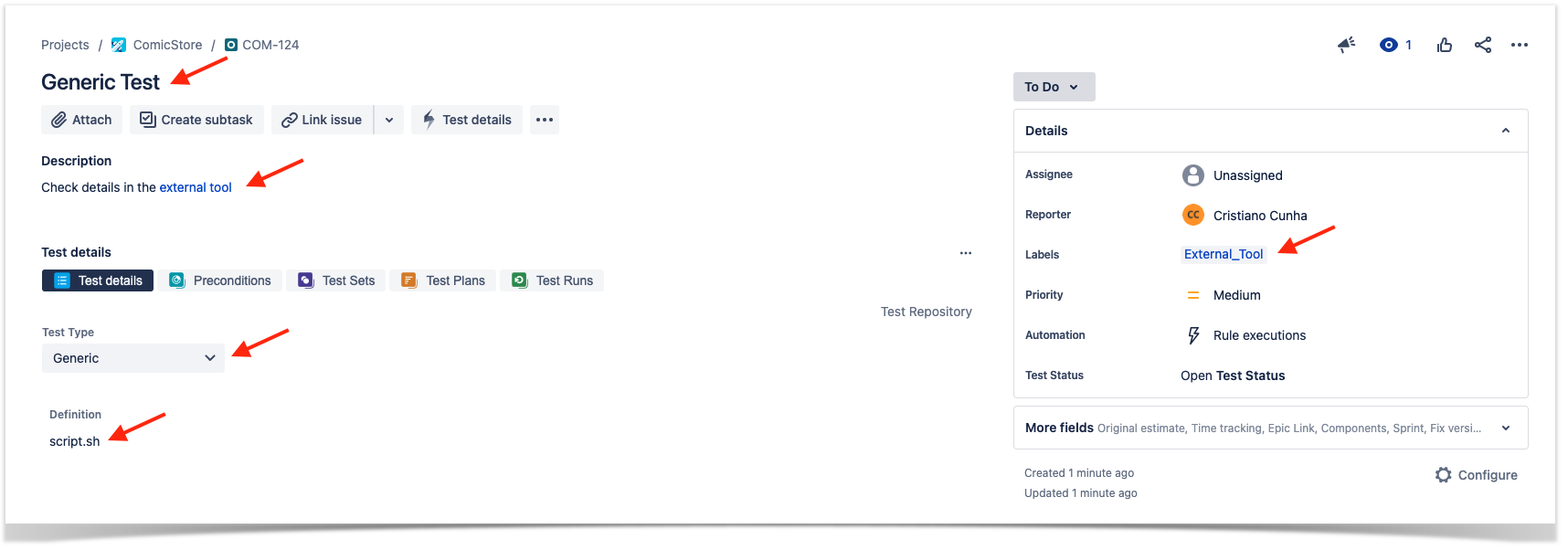Open COM-124 breadcrumb link
1568x550 pixels.
pyautogui.click(x=270, y=45)
